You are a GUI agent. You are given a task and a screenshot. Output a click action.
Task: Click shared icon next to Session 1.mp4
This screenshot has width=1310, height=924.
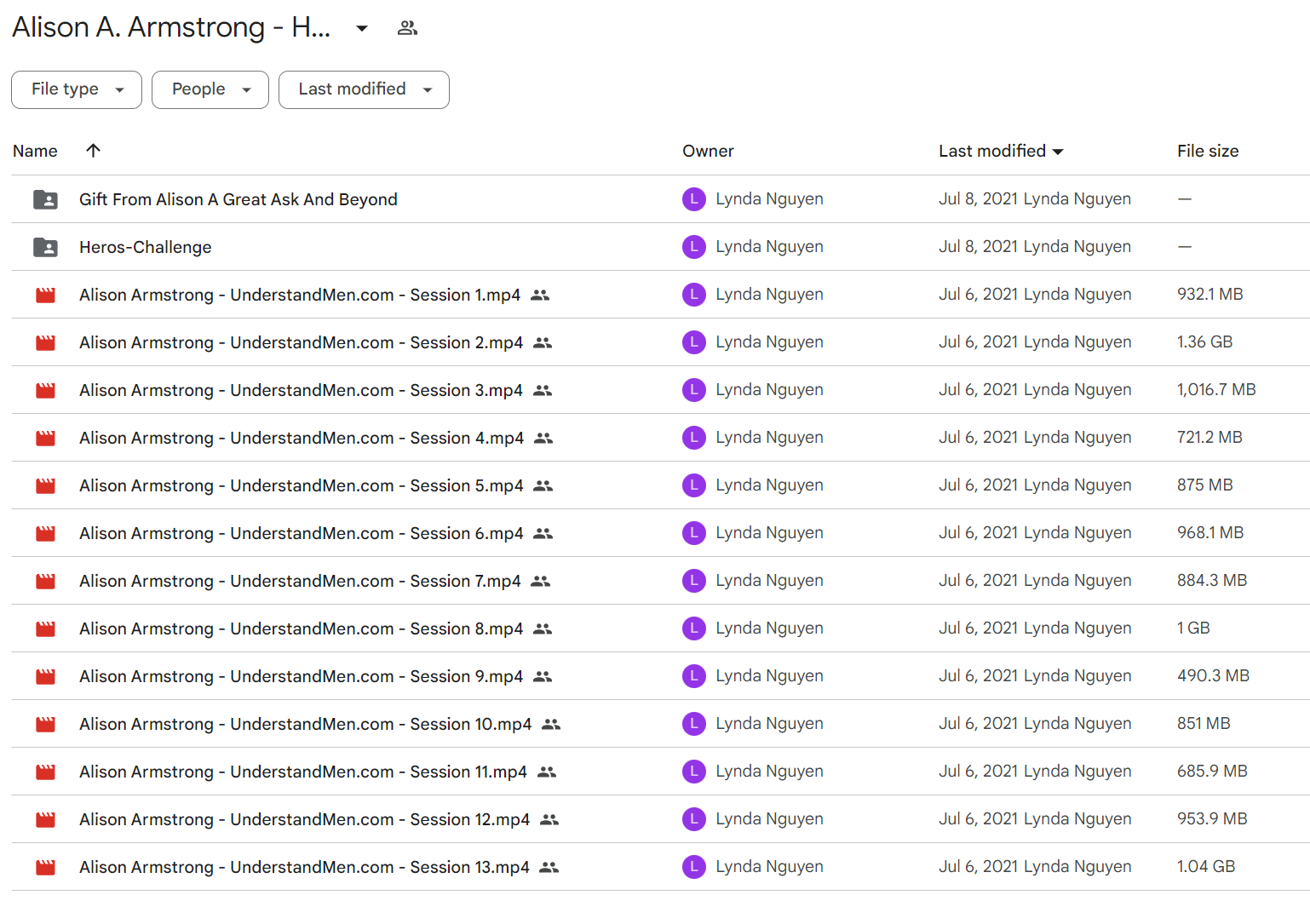(x=540, y=295)
